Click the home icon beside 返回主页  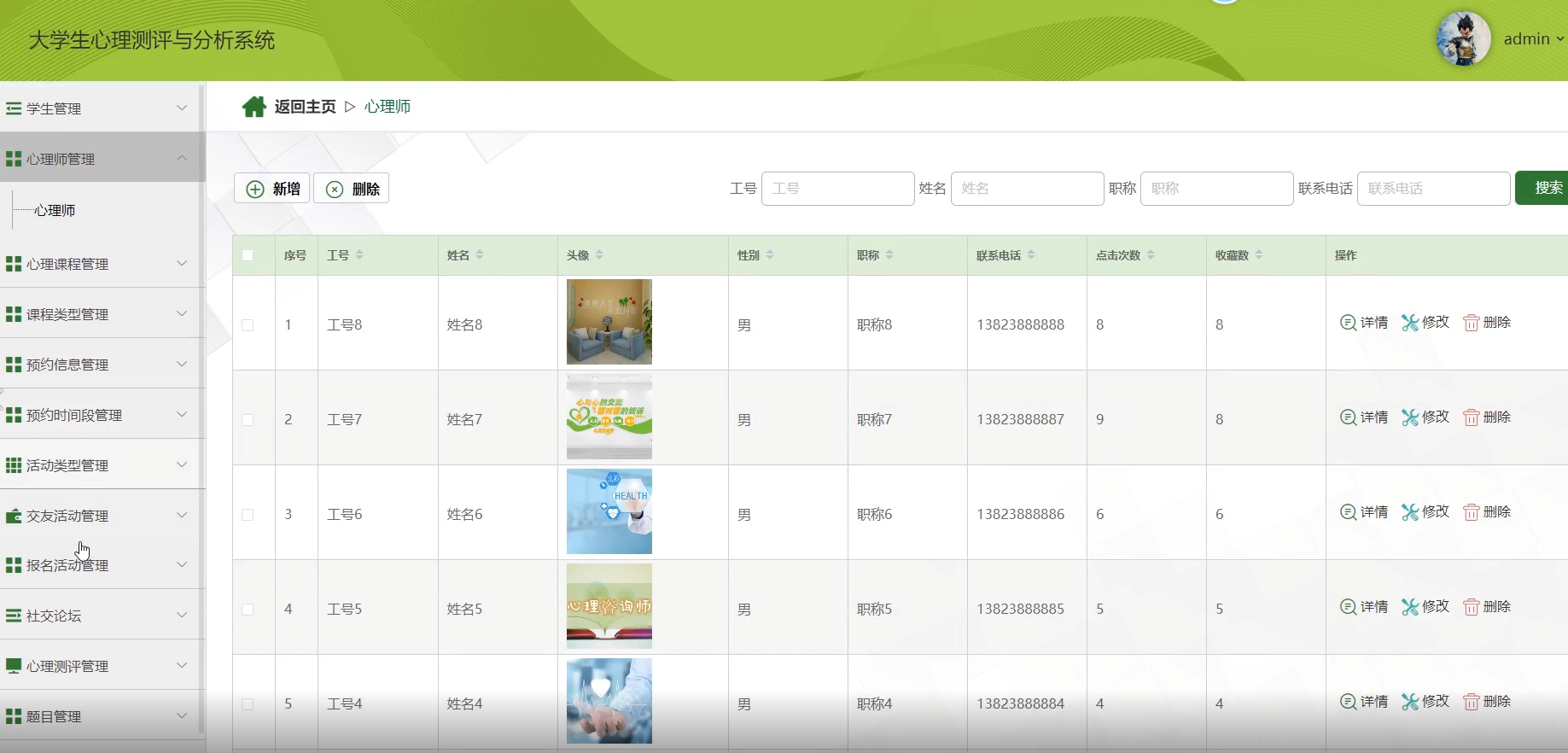tap(254, 107)
